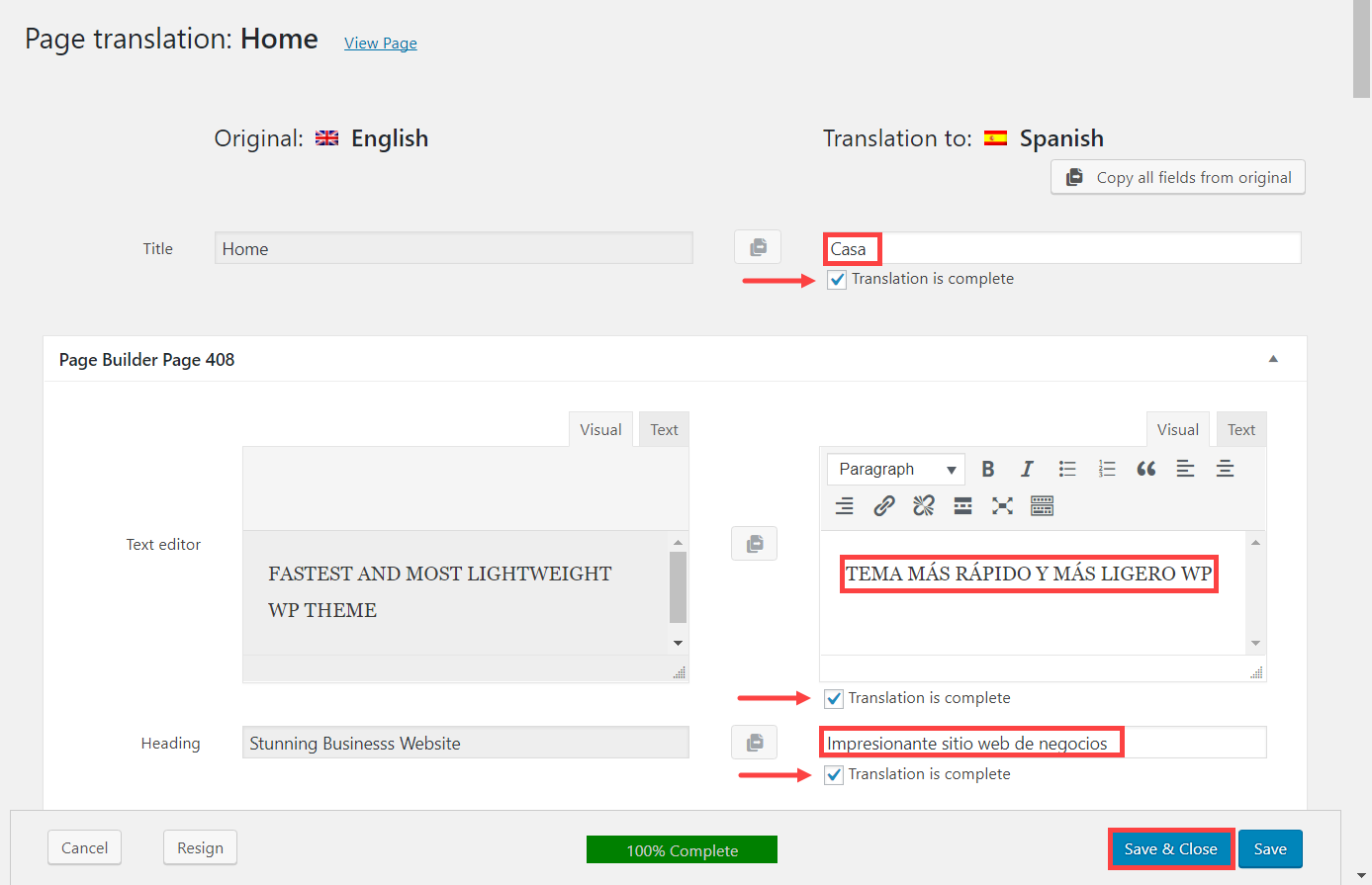Click the 100% Complete progress bar
Viewport: 1372px width, 885px height.
coord(682,849)
